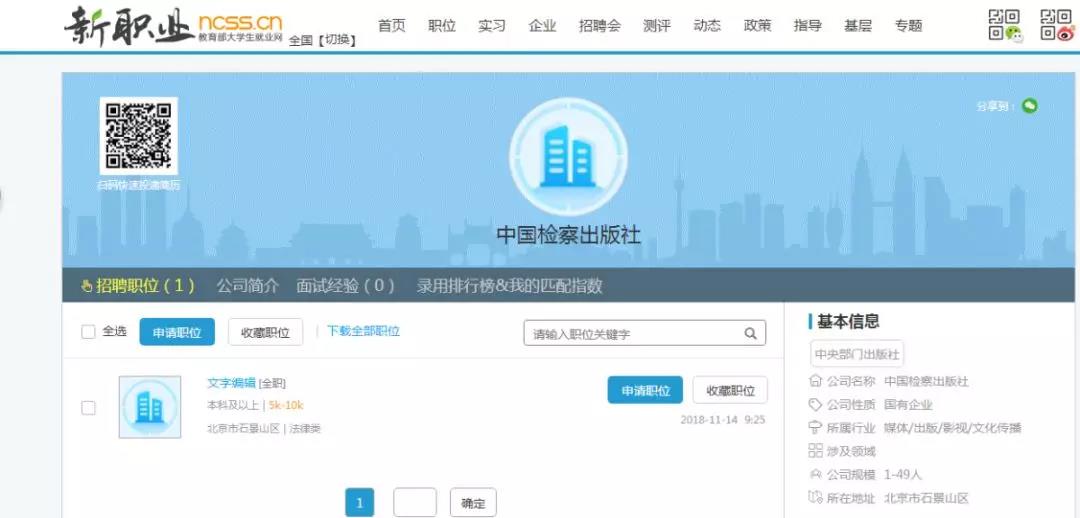Click the grid icon beside 涉及领域

point(816,451)
